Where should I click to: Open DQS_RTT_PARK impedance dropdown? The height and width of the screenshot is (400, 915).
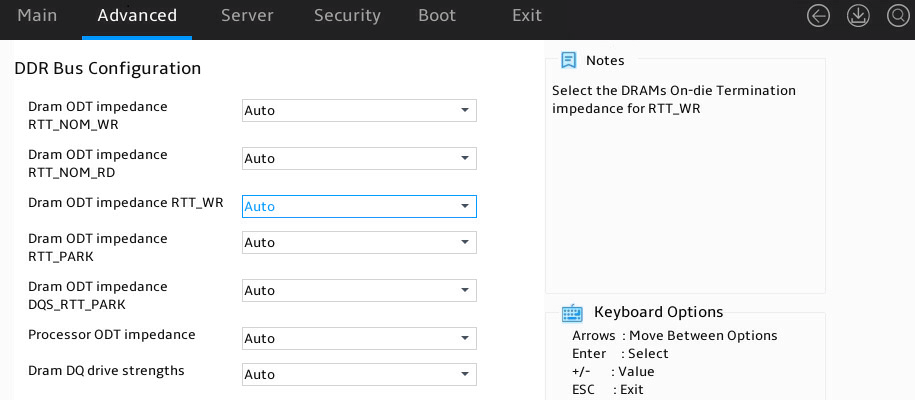359,290
